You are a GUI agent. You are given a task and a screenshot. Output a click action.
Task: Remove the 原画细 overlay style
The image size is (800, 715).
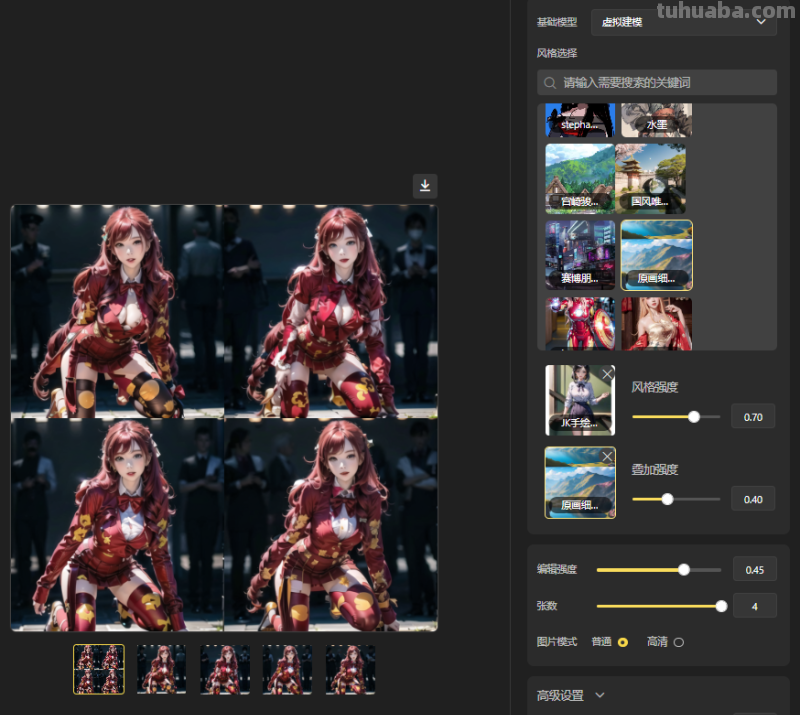(607, 456)
